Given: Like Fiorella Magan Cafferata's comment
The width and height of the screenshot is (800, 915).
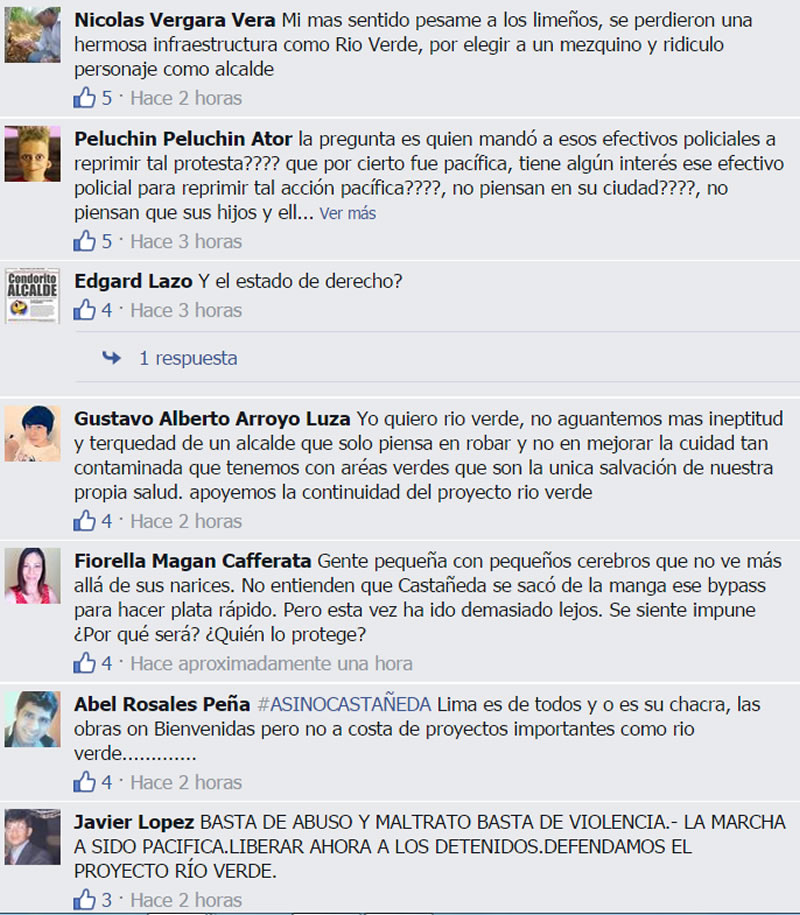Looking at the screenshot, I should click(x=85, y=663).
